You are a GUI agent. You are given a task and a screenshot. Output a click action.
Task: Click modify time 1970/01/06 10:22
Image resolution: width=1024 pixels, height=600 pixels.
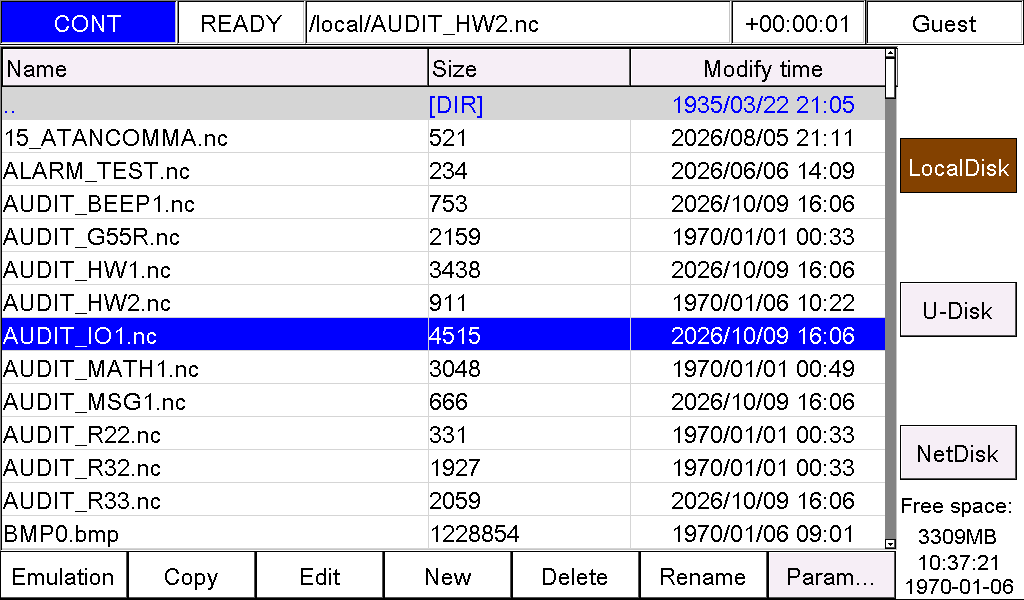763,303
